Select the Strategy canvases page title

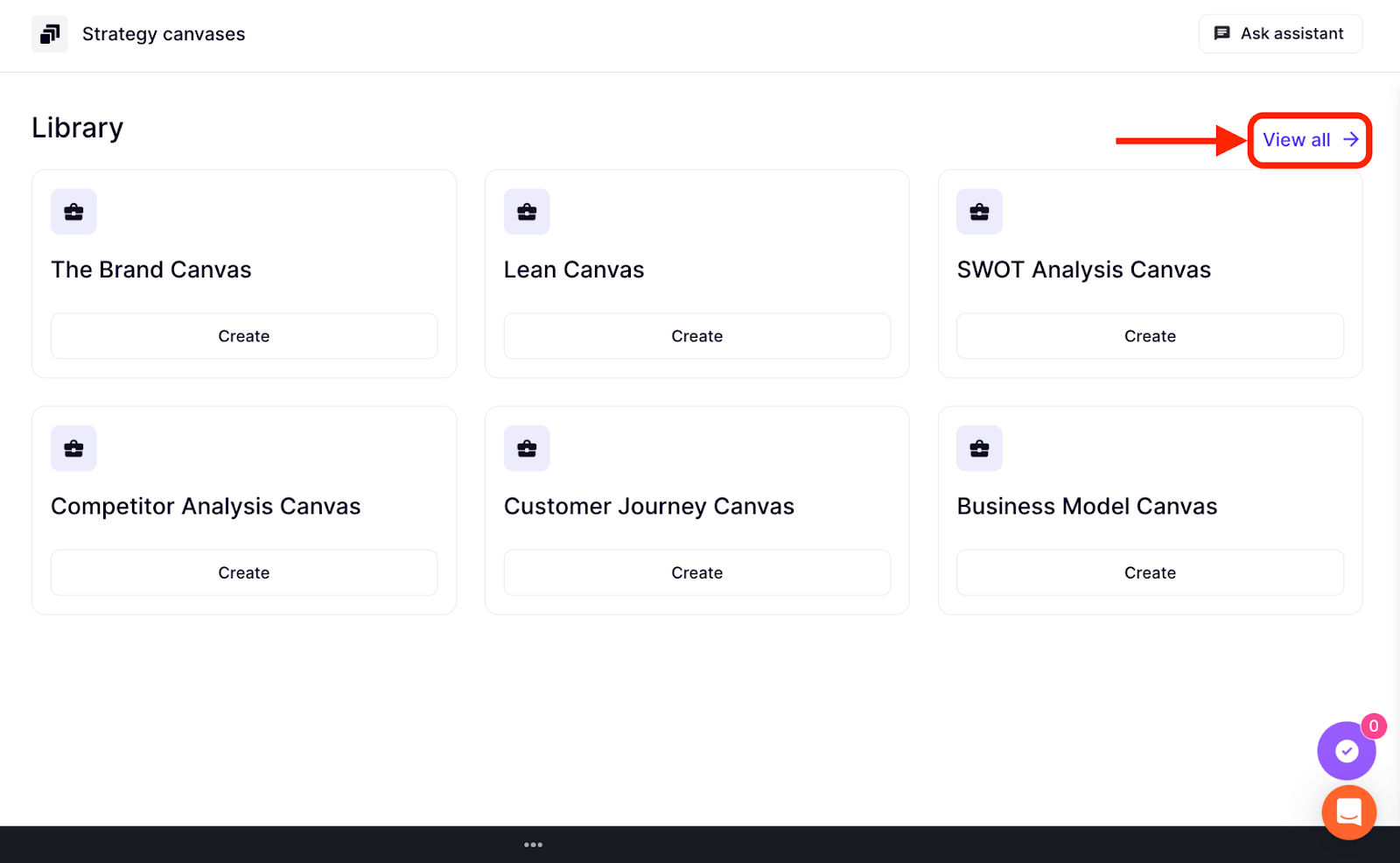164,34
